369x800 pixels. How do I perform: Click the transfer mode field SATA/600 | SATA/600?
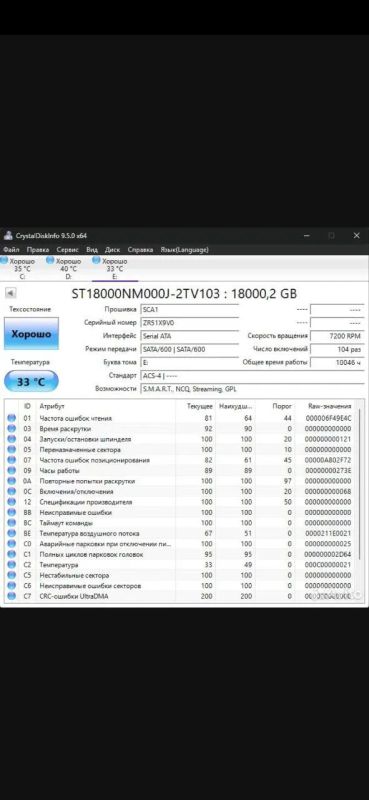tap(189, 349)
